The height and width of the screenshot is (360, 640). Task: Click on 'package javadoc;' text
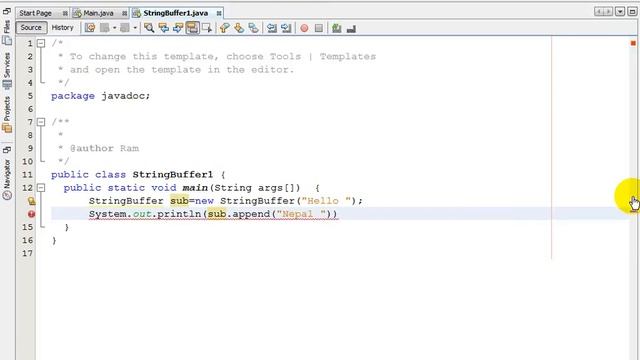(x=100, y=96)
